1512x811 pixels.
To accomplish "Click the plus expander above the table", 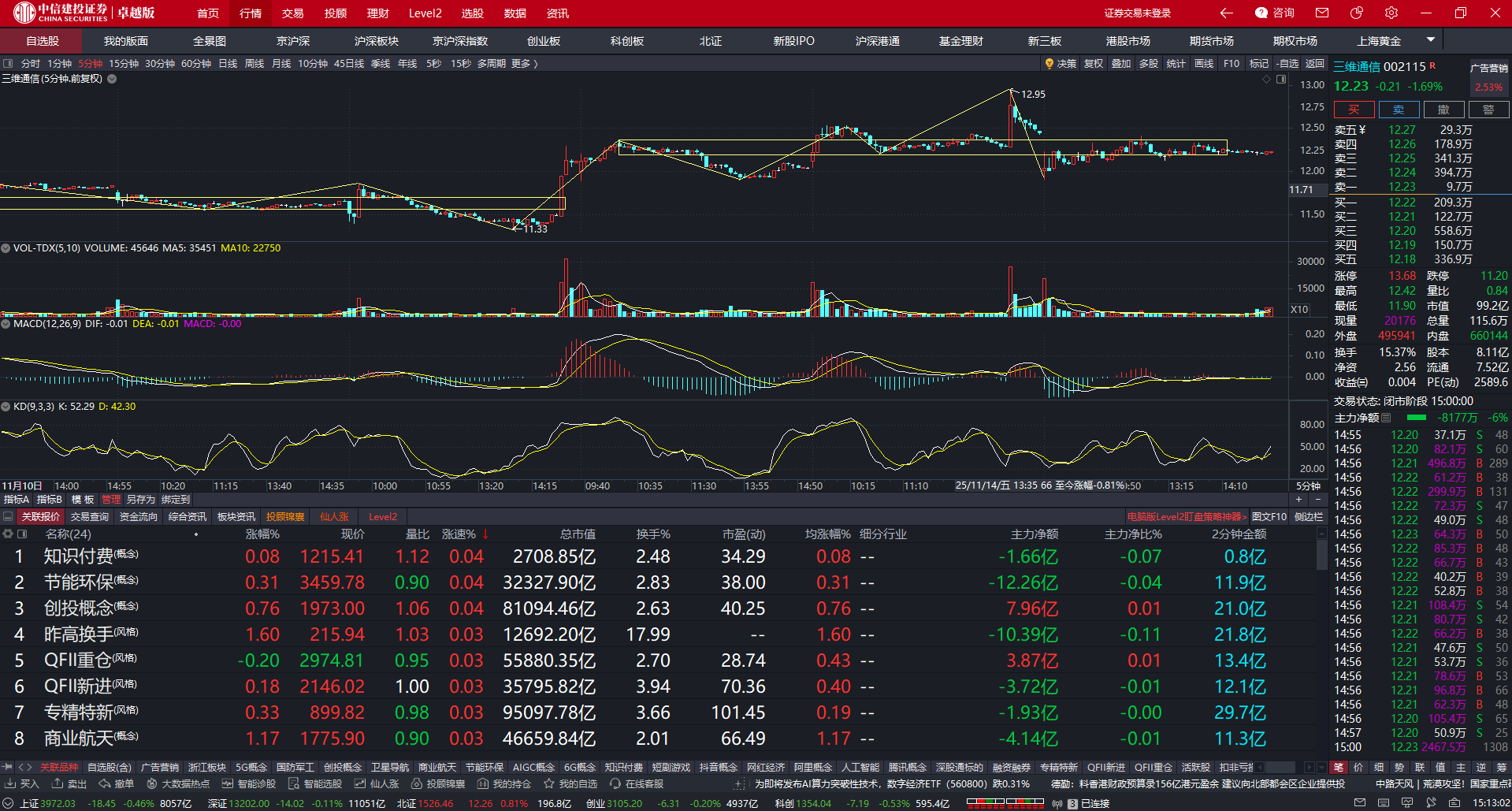I will pyautogui.click(x=1298, y=500).
